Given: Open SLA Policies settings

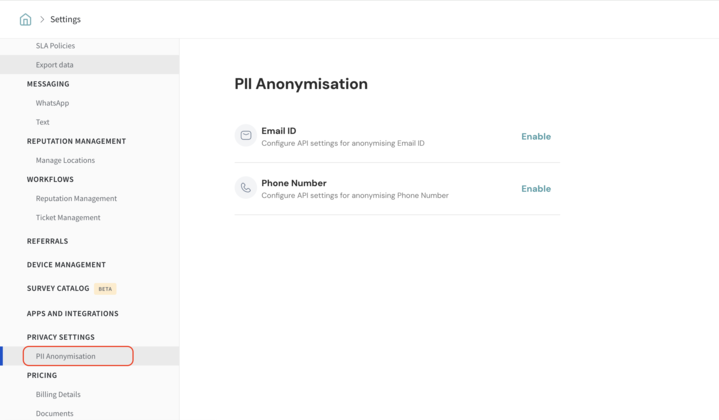Looking at the screenshot, I should coord(55,46).
